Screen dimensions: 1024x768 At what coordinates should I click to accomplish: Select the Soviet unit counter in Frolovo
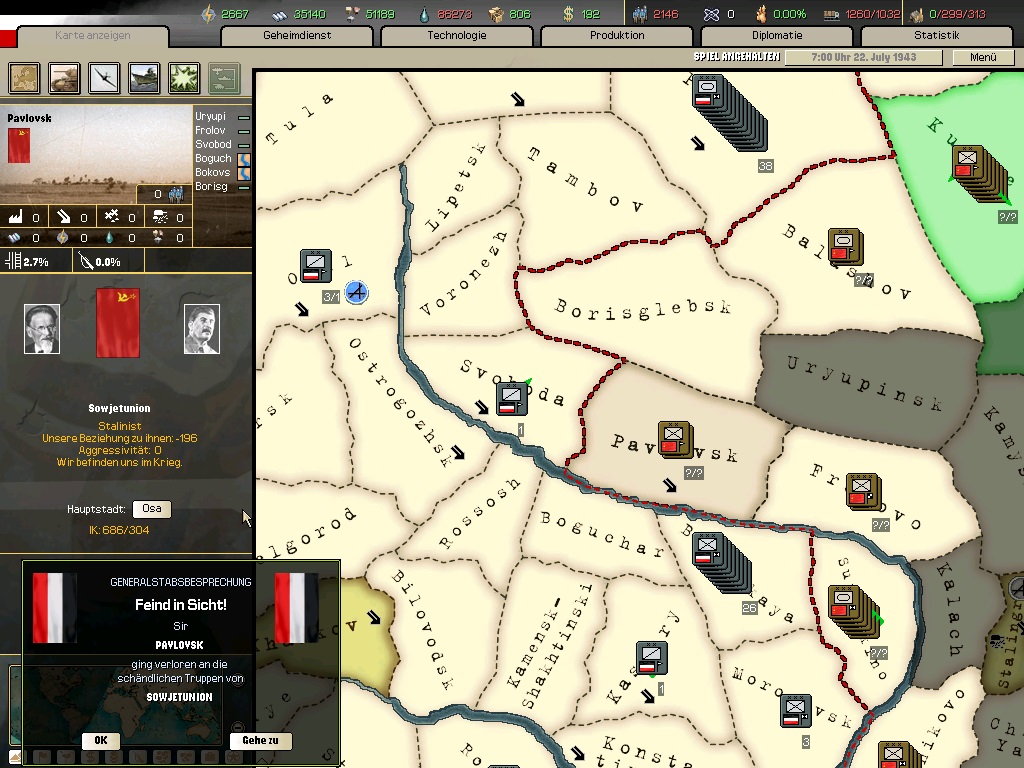tap(863, 491)
